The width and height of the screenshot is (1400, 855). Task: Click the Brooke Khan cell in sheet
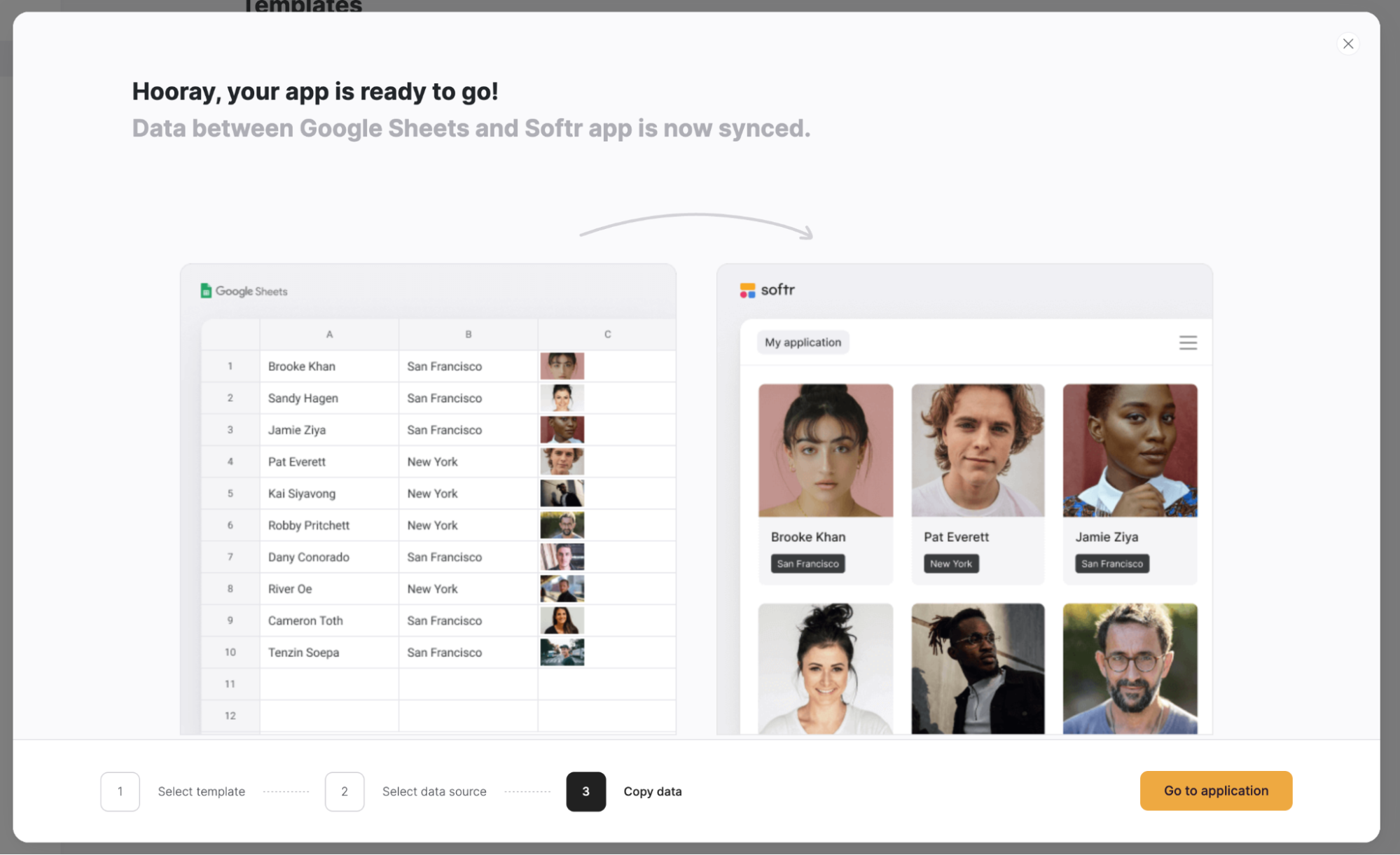(329, 366)
